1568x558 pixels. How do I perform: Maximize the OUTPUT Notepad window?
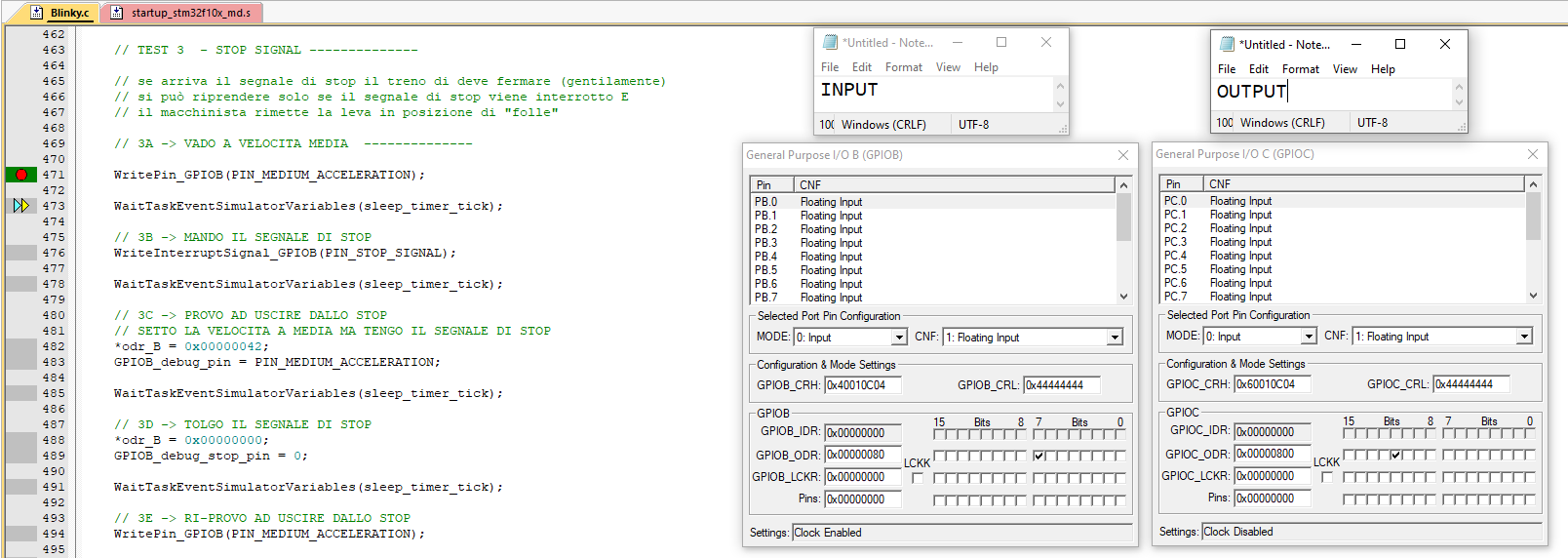click(x=1400, y=44)
